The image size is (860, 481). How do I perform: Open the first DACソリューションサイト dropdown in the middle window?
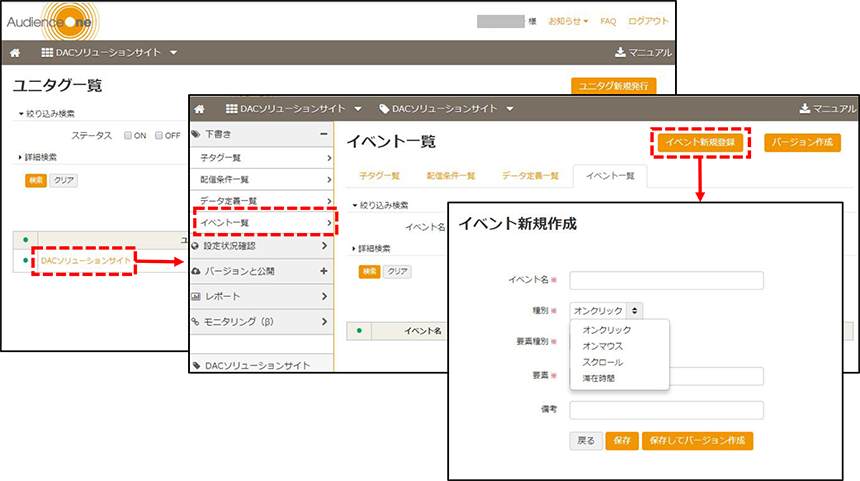click(x=358, y=109)
